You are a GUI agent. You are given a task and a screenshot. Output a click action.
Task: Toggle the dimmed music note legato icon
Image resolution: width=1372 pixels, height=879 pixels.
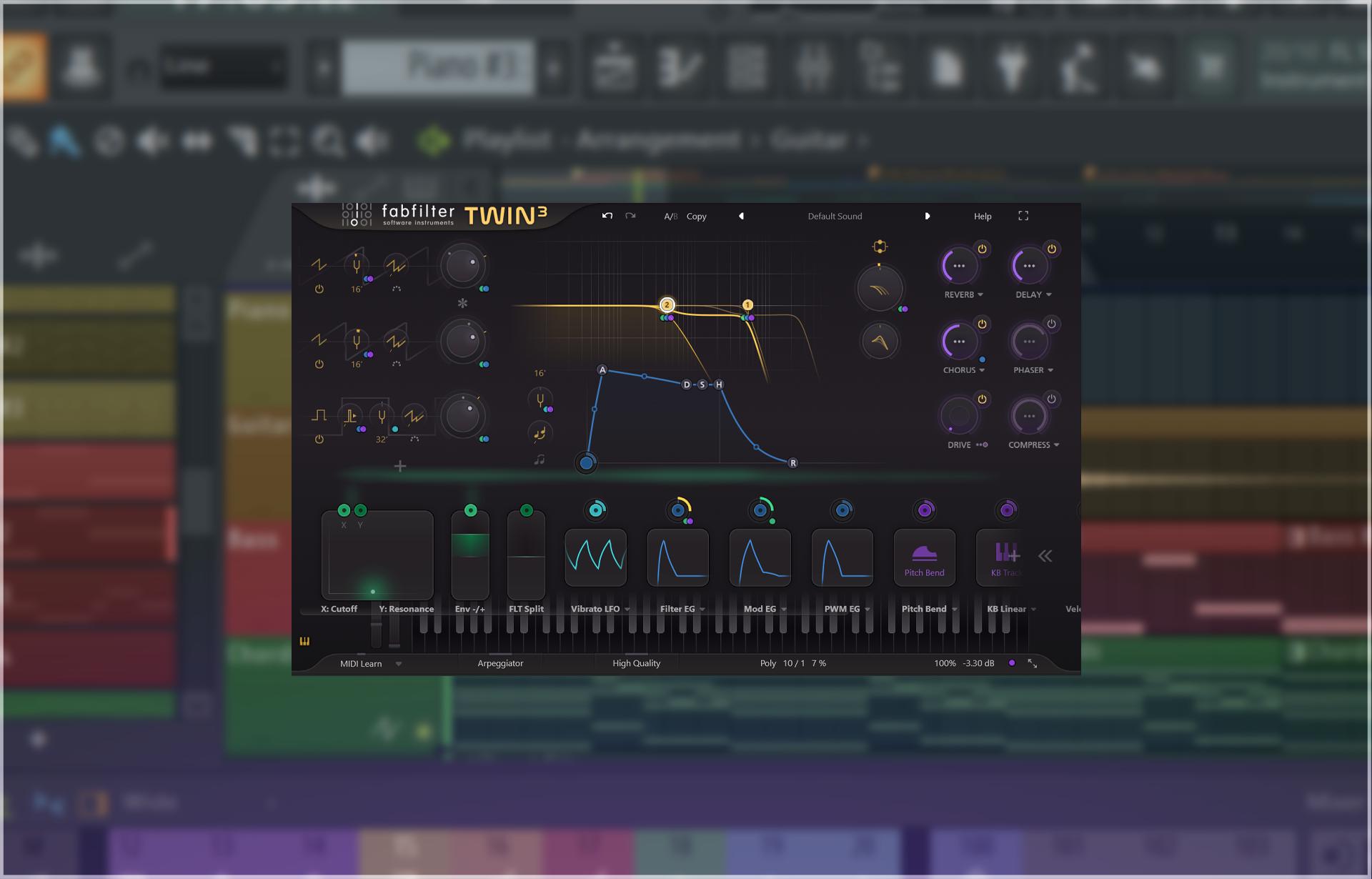point(540,460)
